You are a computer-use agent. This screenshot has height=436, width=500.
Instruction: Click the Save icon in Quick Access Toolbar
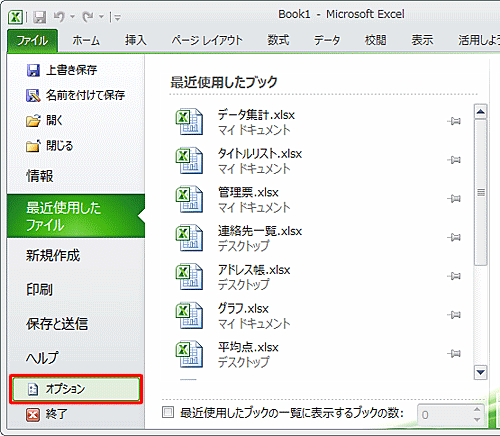(x=39, y=17)
